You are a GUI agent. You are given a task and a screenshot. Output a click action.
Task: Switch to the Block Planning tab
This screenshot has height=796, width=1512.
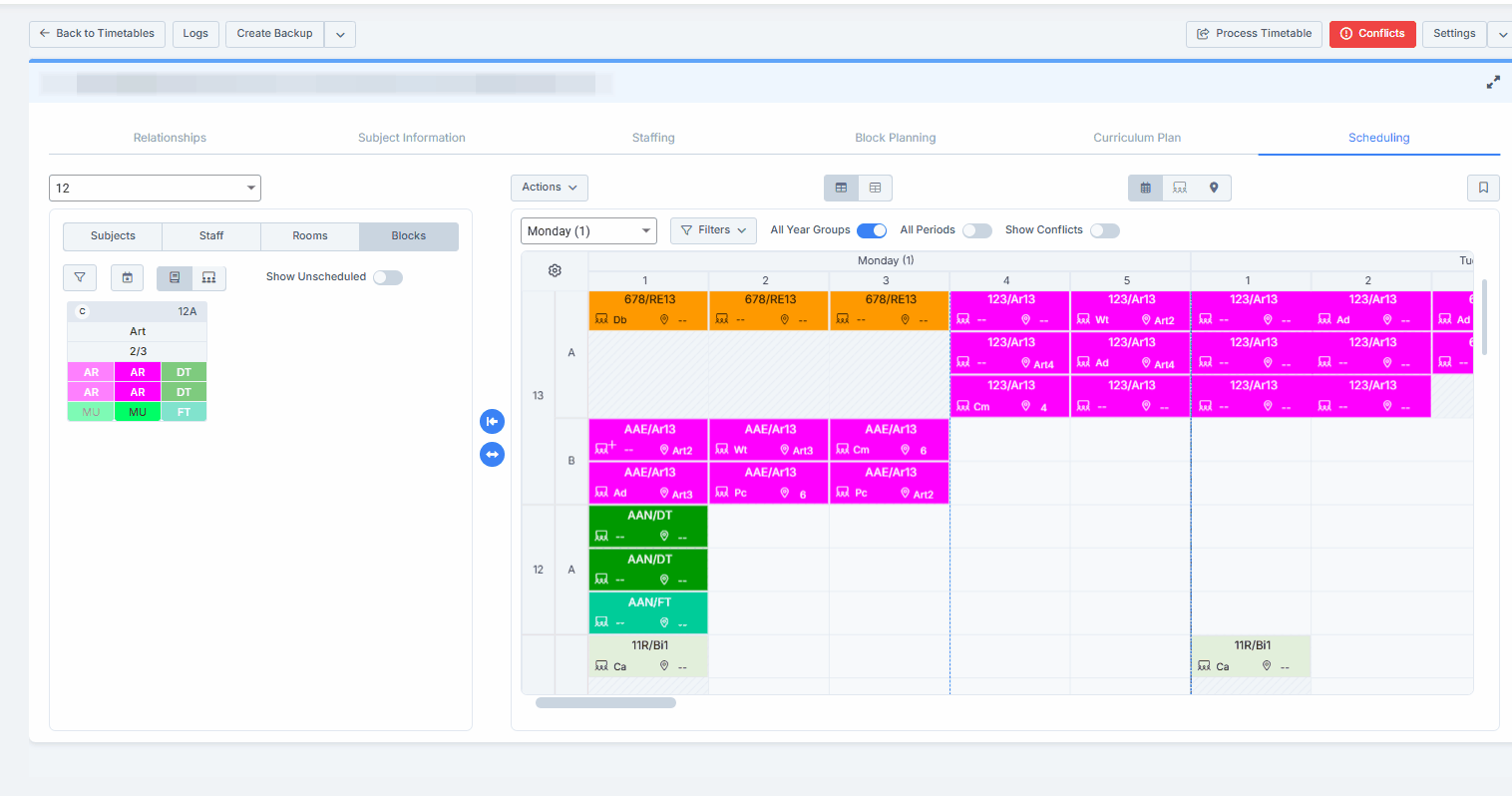click(895, 138)
